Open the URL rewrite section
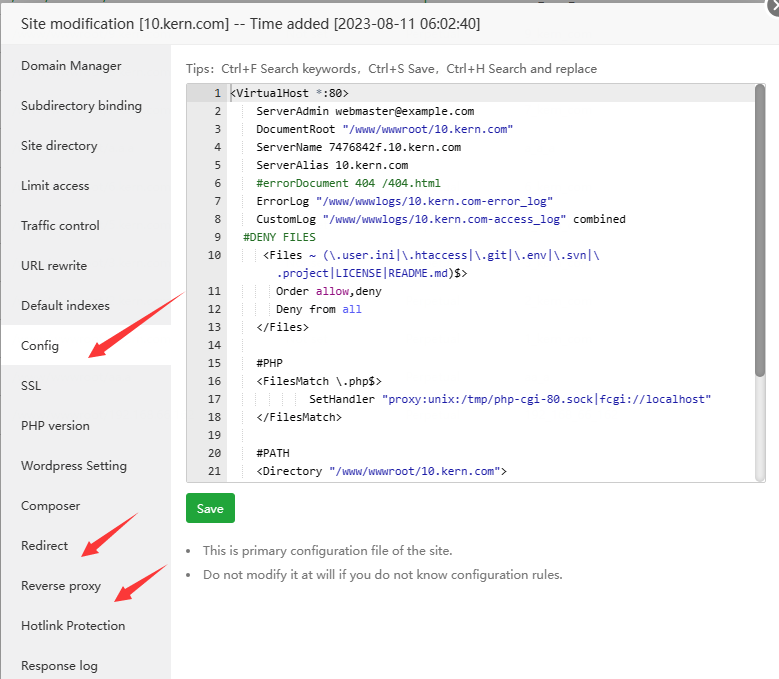This screenshot has width=779, height=679. [54, 266]
